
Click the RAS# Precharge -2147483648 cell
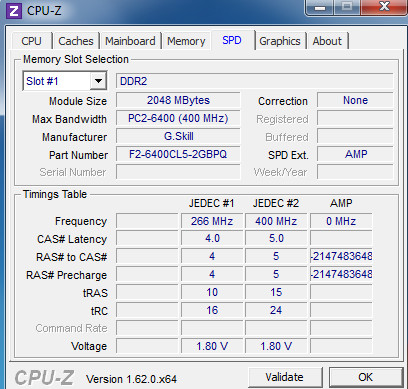341,274
